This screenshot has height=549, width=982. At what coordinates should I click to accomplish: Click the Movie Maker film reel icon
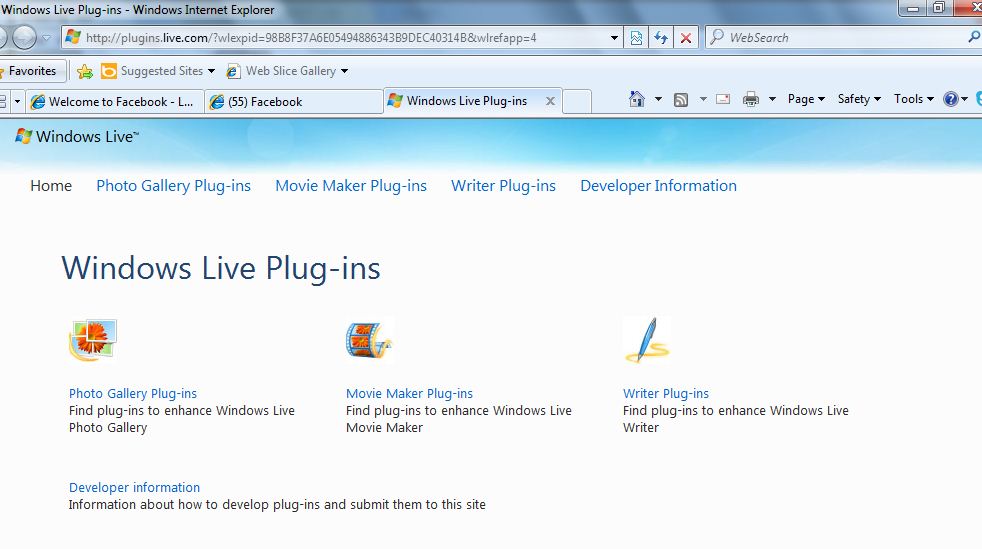369,341
